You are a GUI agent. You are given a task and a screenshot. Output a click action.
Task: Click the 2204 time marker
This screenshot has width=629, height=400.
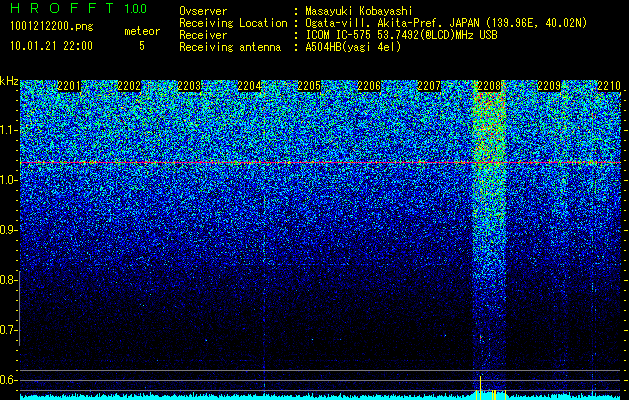tap(249, 86)
